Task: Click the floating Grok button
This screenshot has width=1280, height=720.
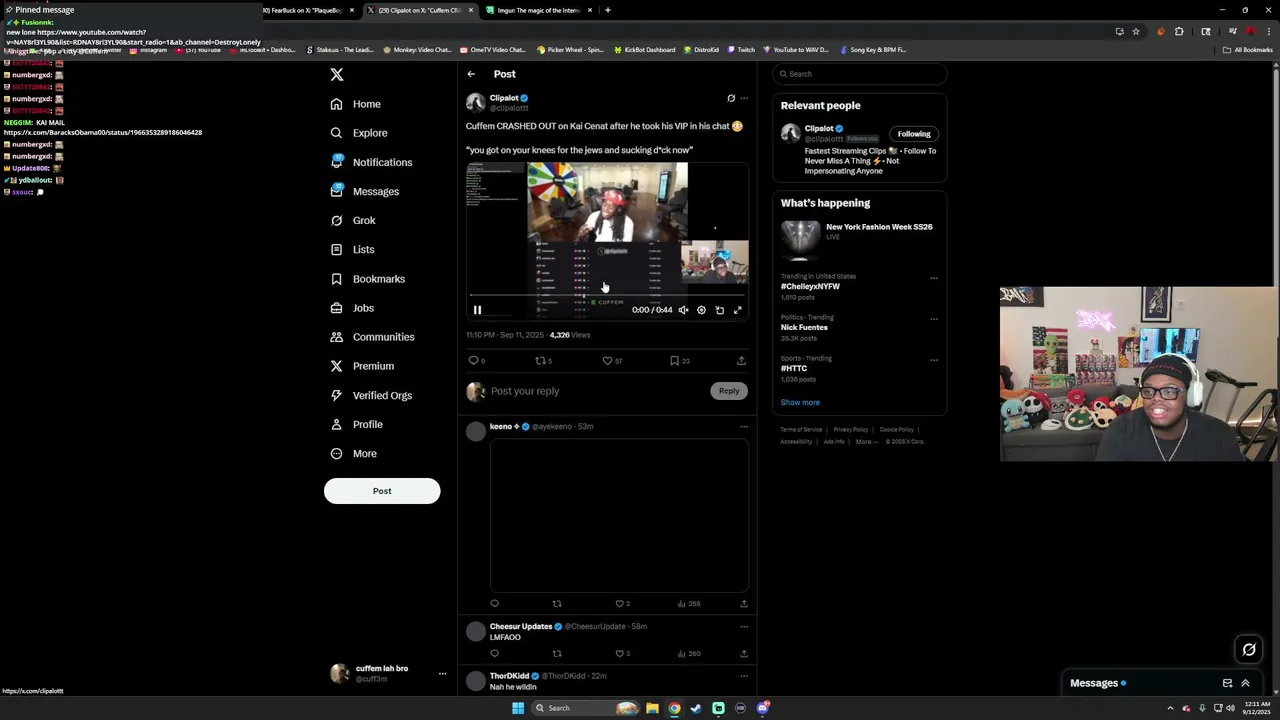Action: (1249, 650)
